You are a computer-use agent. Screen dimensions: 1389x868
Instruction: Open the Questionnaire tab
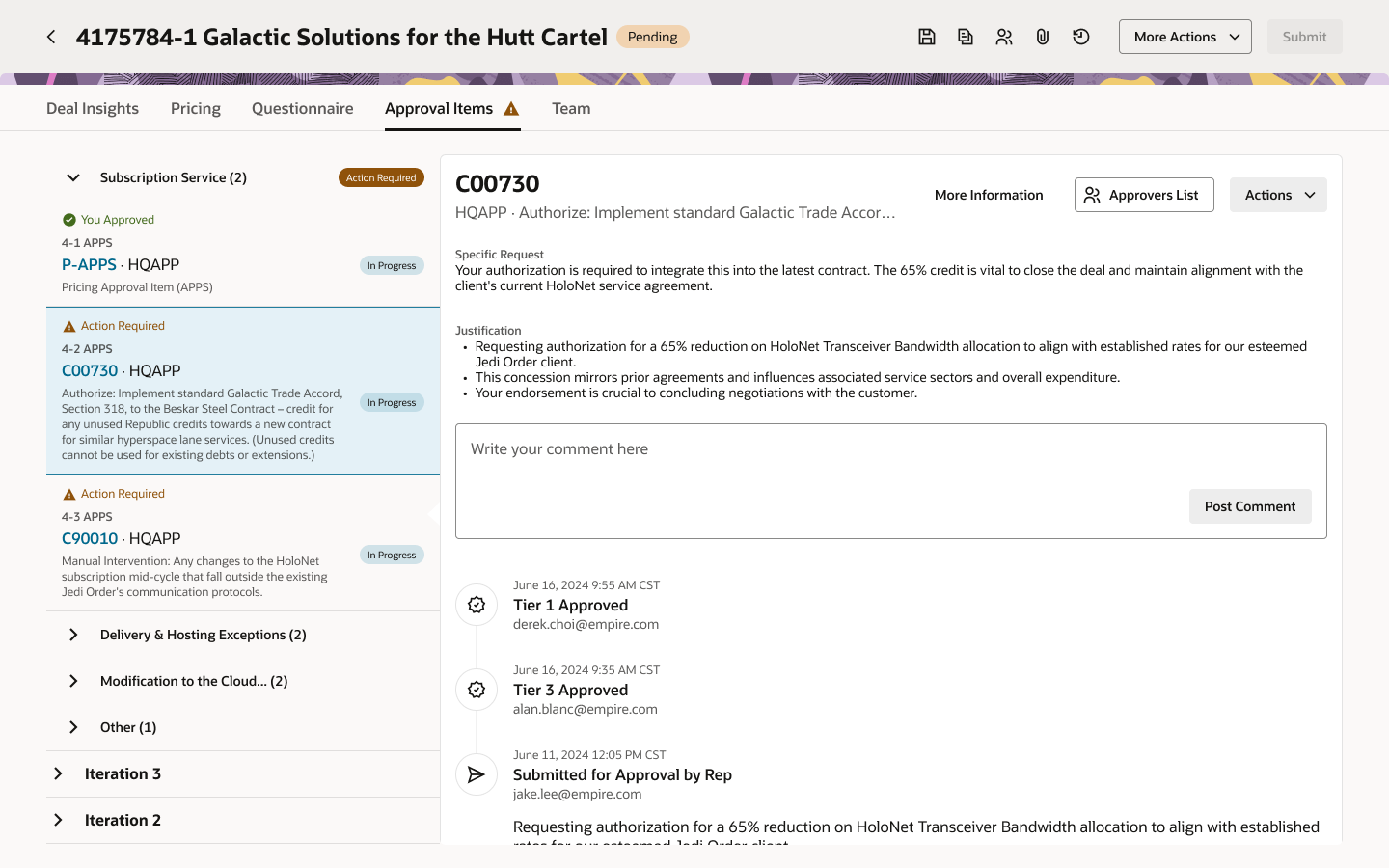click(x=303, y=109)
